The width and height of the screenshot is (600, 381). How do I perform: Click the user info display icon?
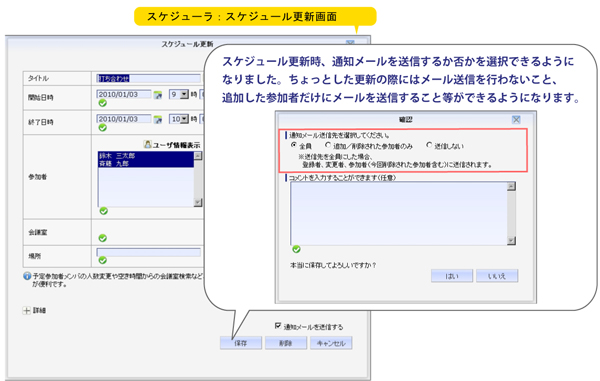[147, 144]
